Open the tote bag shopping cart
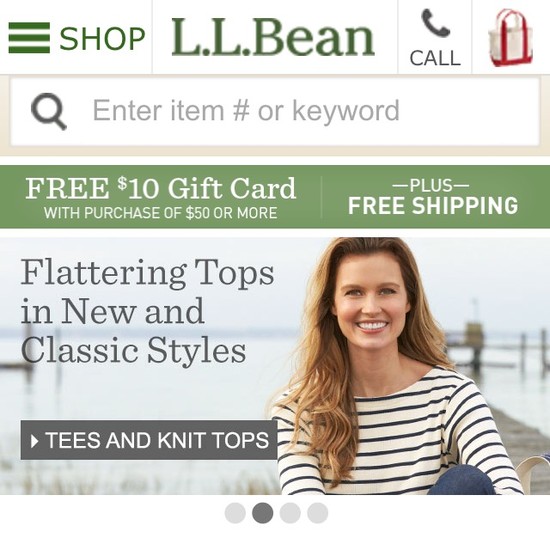The image size is (550, 550). 511,38
